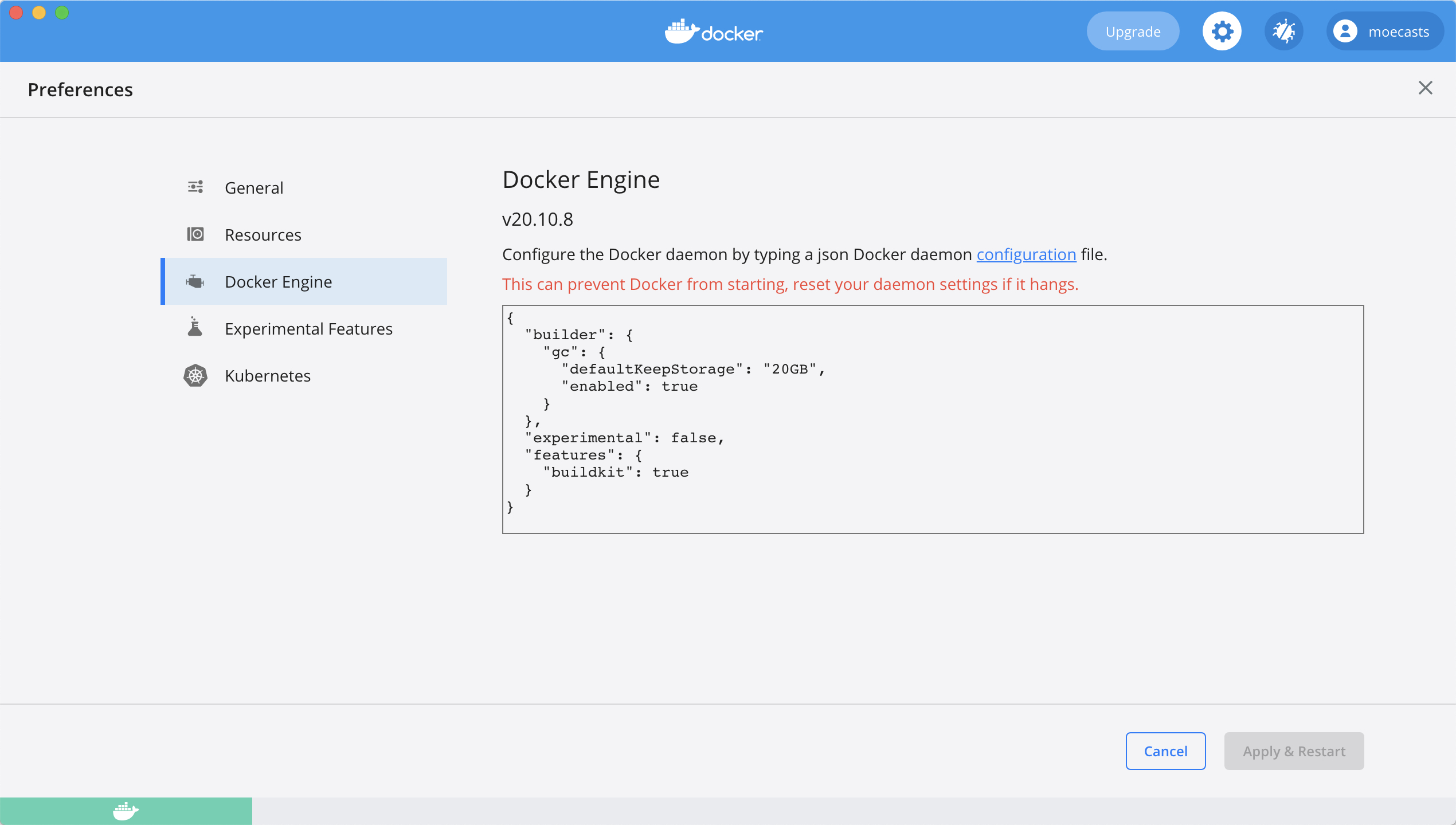Viewport: 1456px width, 825px height.
Task: Click the Cancel button
Action: (x=1165, y=750)
